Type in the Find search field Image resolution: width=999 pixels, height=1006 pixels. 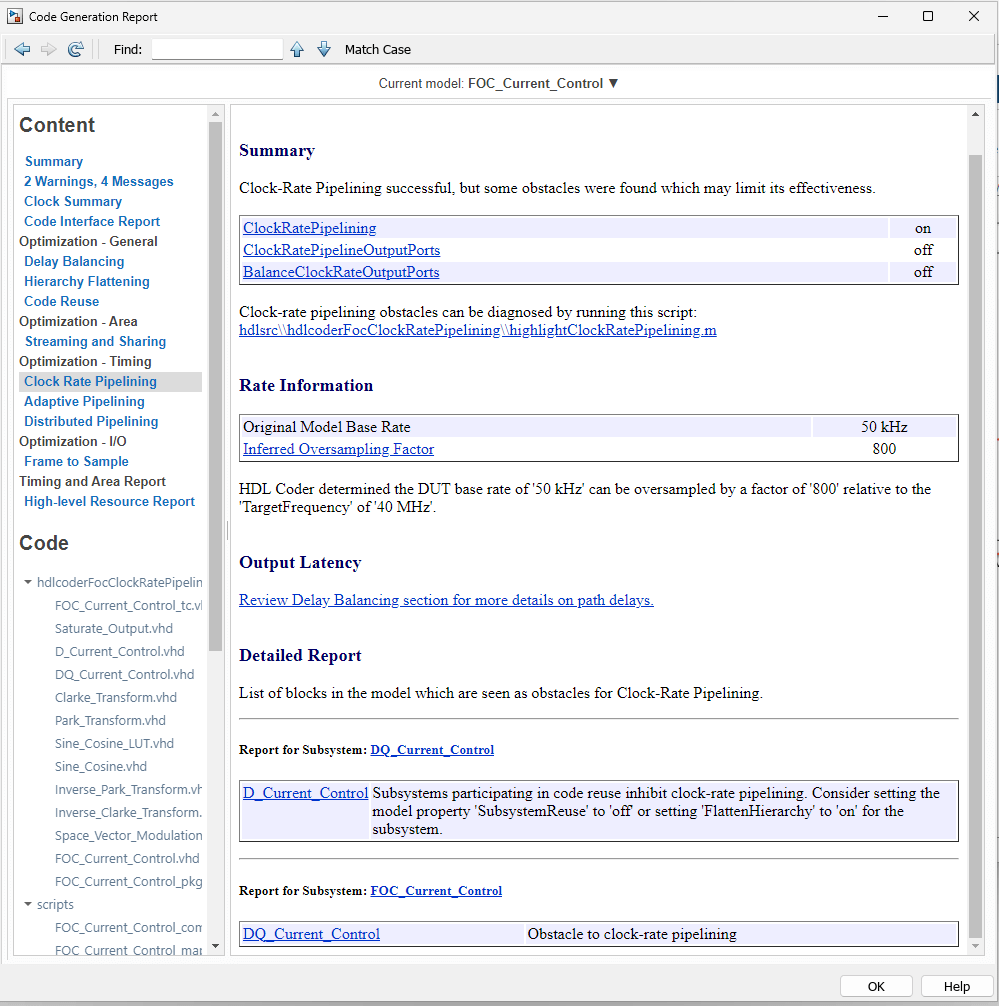click(217, 49)
